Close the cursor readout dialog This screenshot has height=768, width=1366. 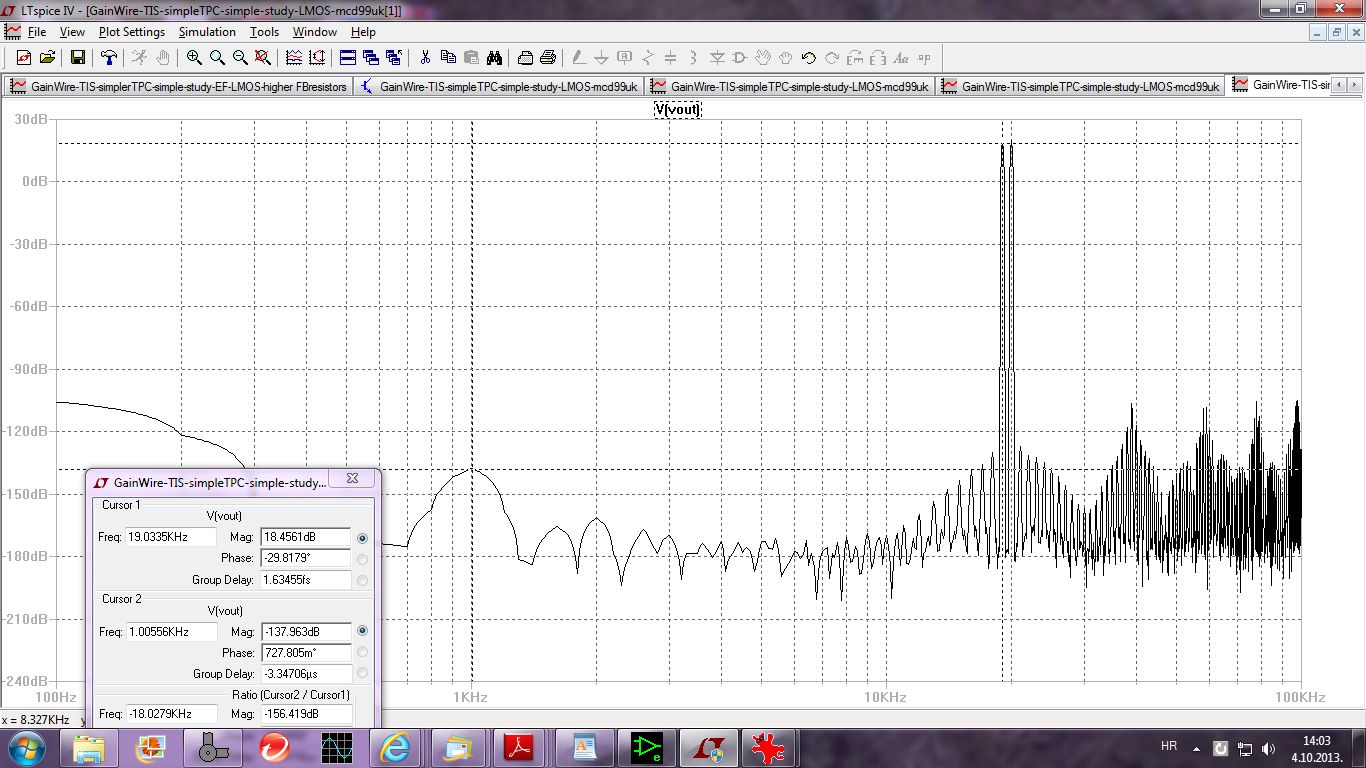[x=352, y=480]
